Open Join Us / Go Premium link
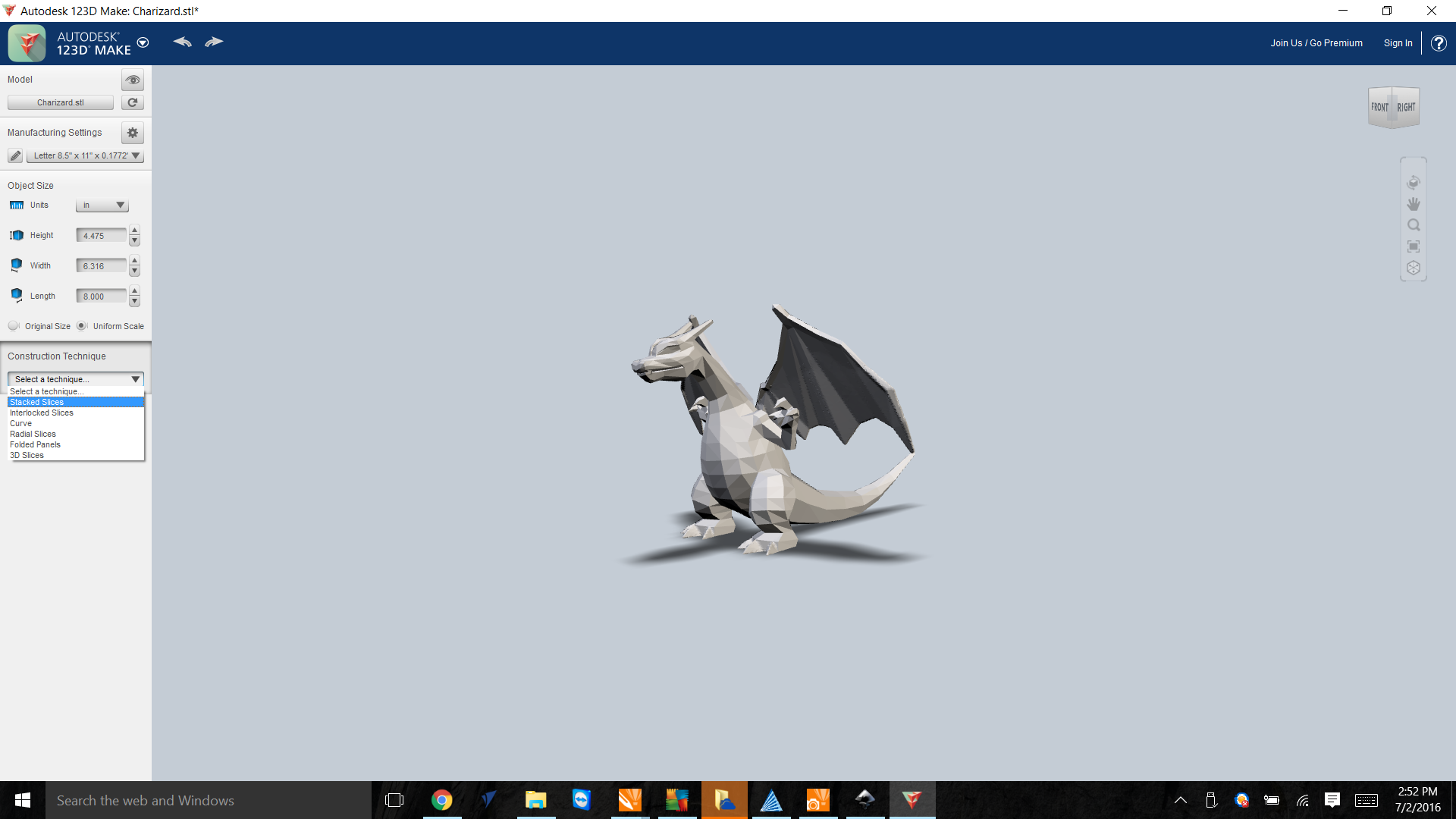This screenshot has width=1456, height=819. [1316, 43]
